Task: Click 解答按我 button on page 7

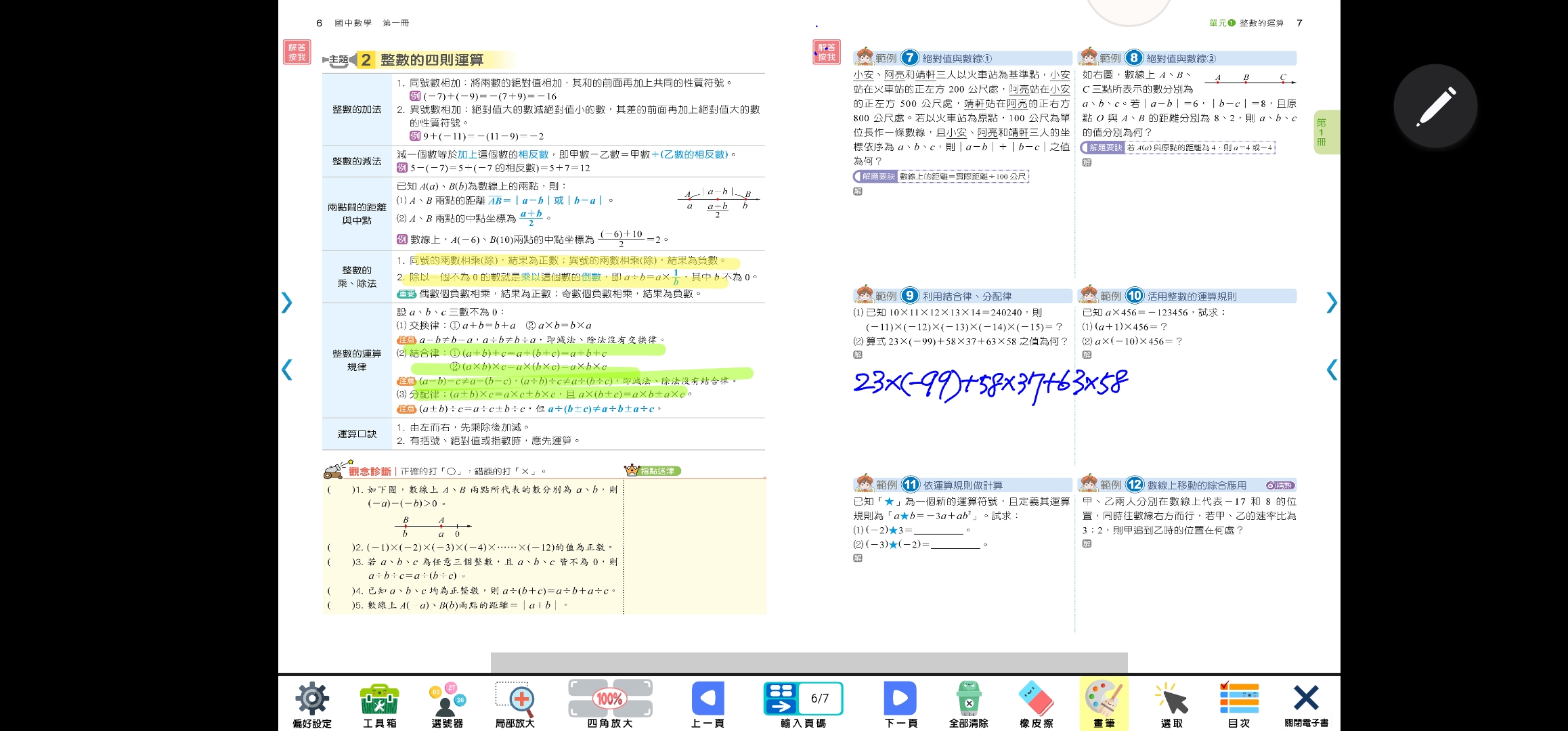Action: coord(826,52)
